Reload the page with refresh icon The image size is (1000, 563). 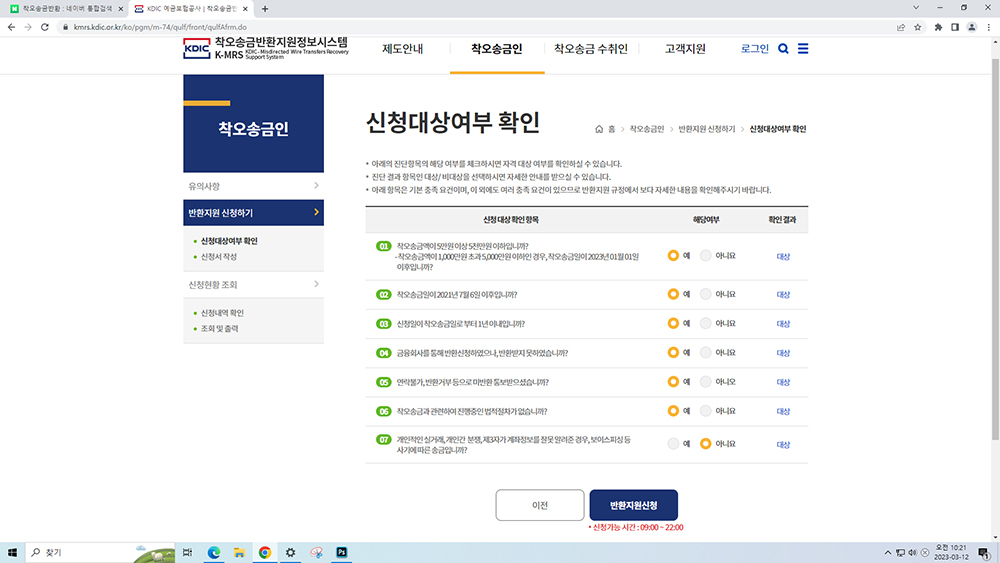pyautogui.click(x=45, y=27)
